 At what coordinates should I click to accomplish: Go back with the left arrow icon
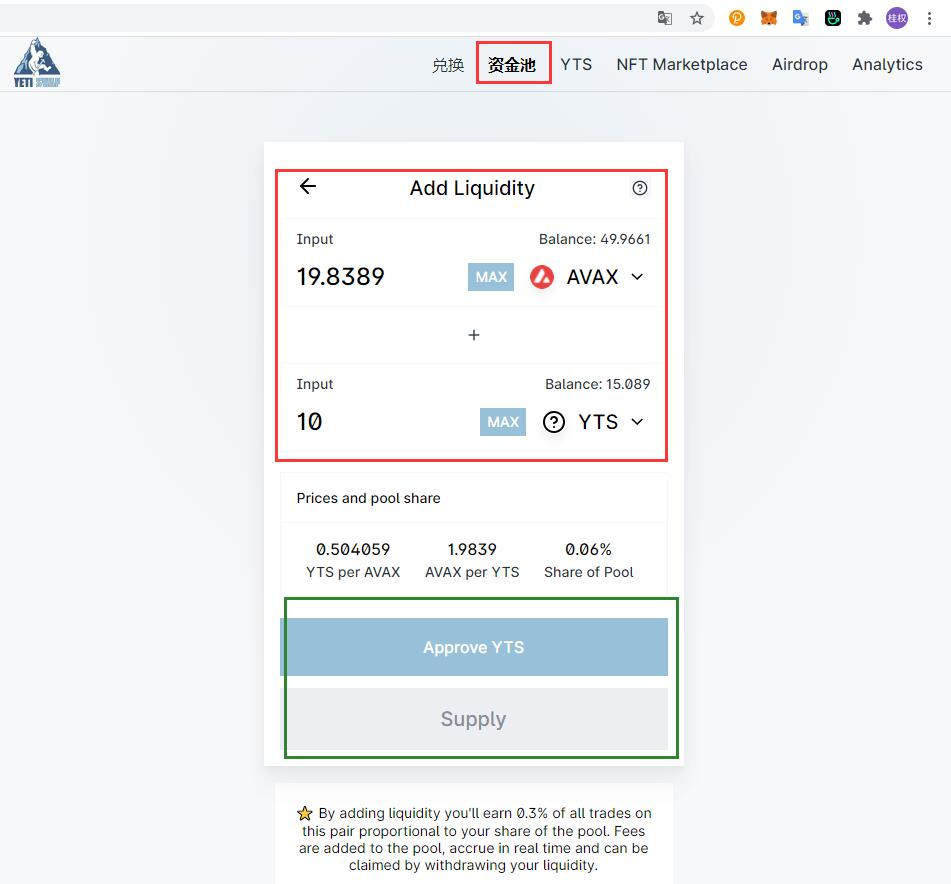[307, 186]
